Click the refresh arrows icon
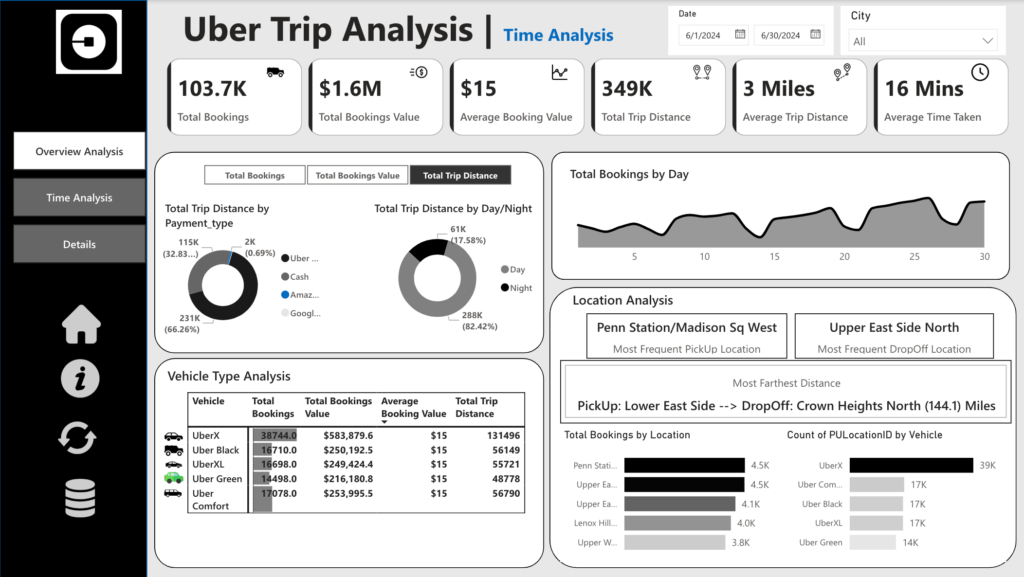1024x577 pixels. pos(78,438)
